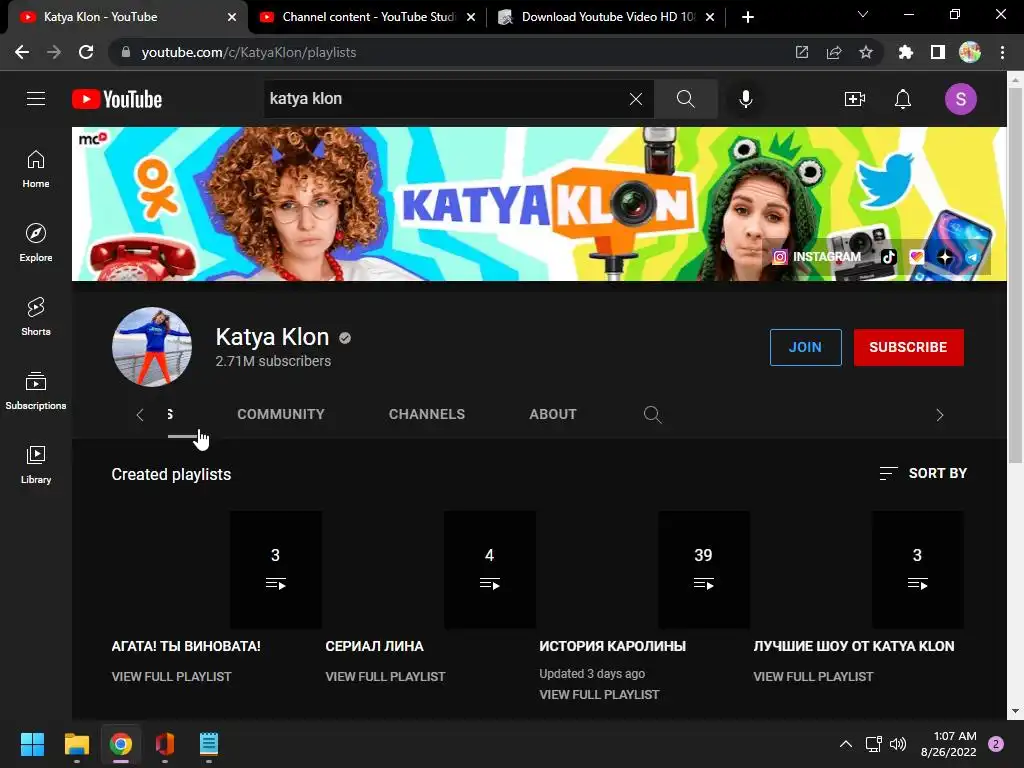1024x768 pixels.
Task: Reload the page in Chrome
Action: (x=86, y=52)
